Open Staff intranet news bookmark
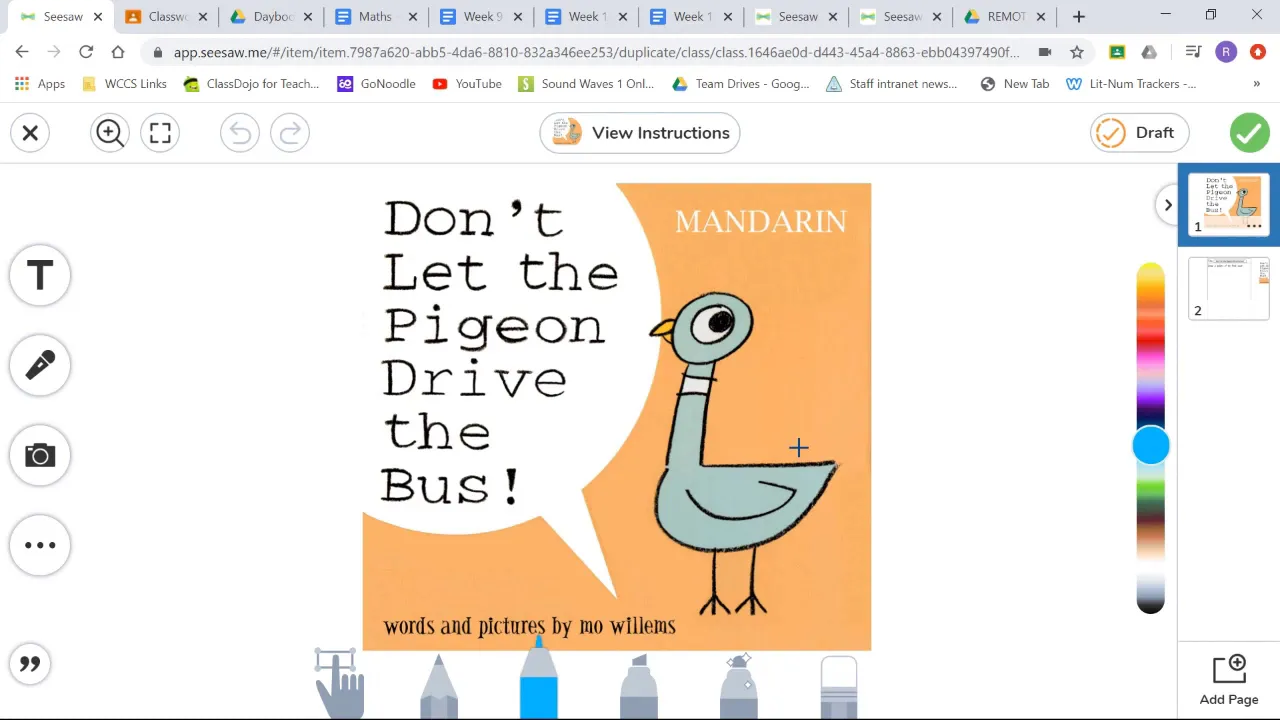 tap(892, 84)
